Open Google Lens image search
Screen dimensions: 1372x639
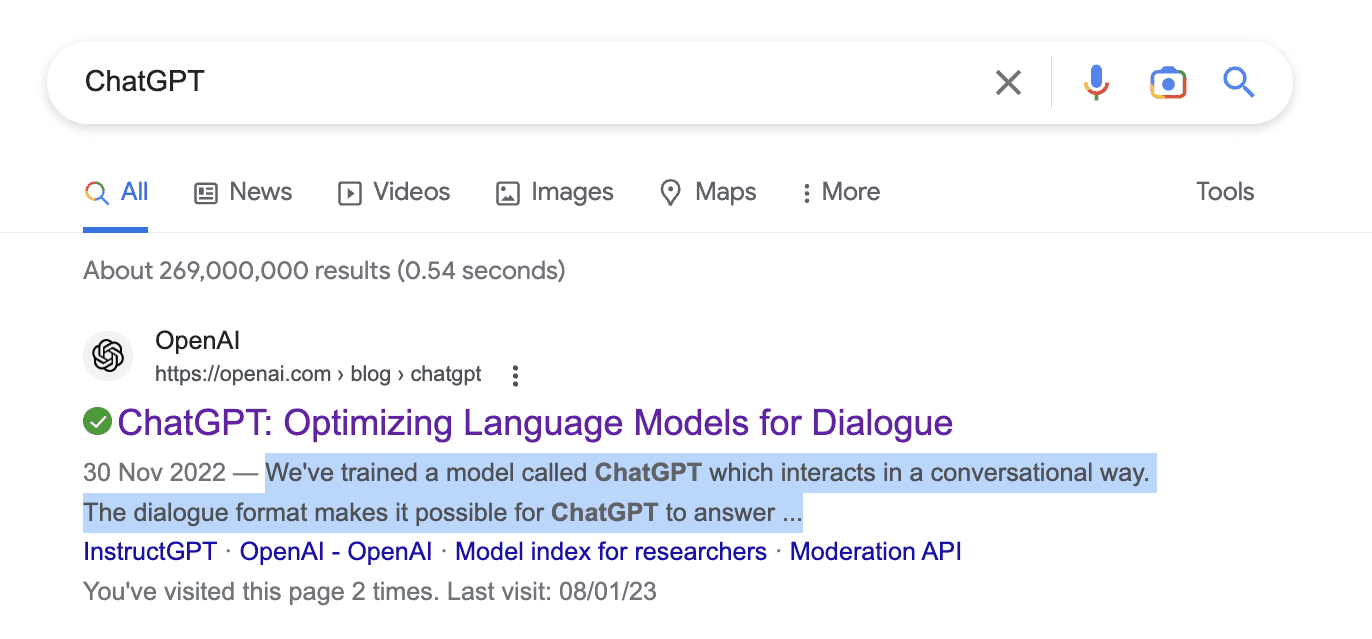tap(1168, 82)
